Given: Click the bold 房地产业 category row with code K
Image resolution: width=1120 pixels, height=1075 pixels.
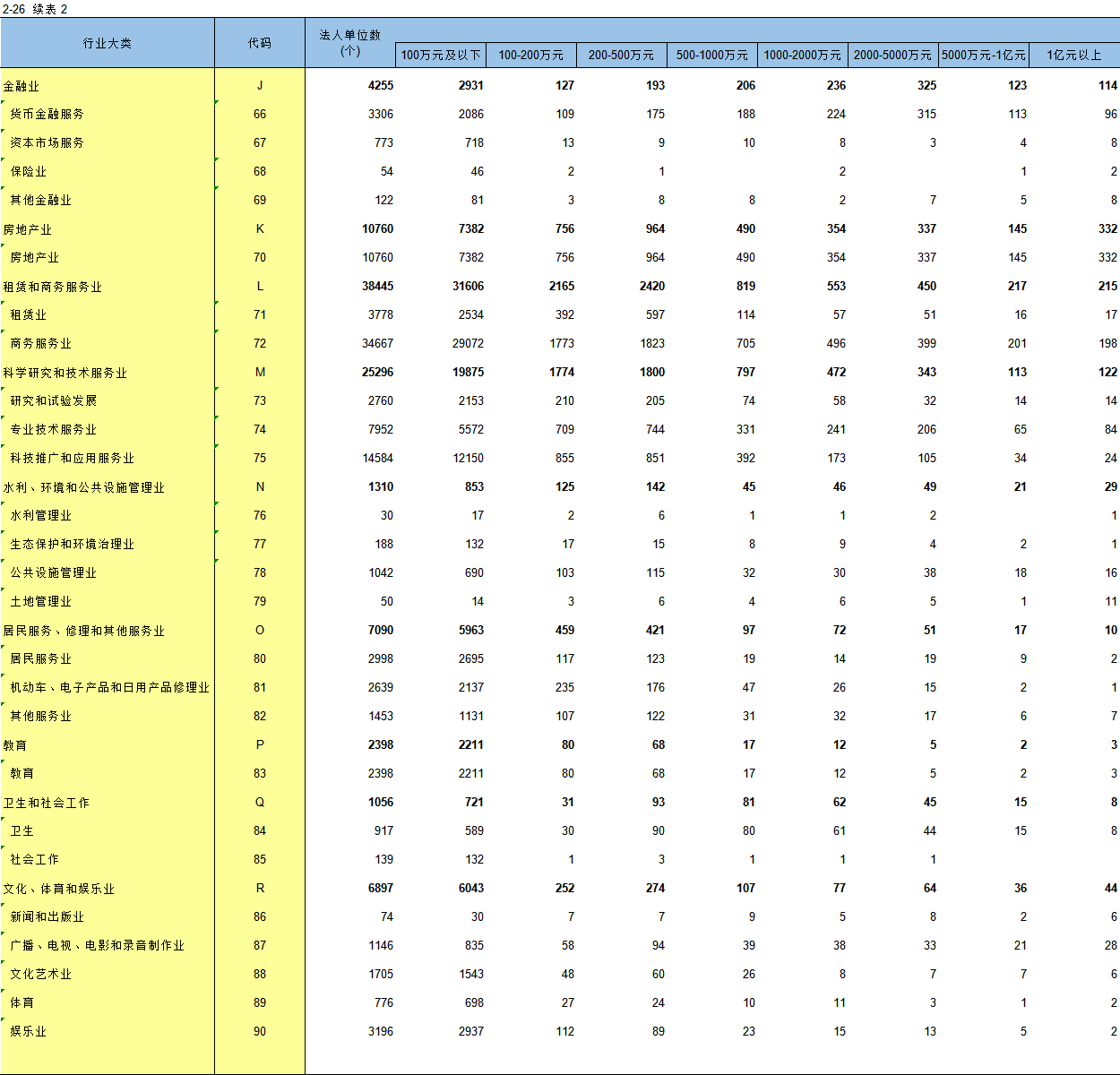Looking at the screenshot, I should pos(28,229).
